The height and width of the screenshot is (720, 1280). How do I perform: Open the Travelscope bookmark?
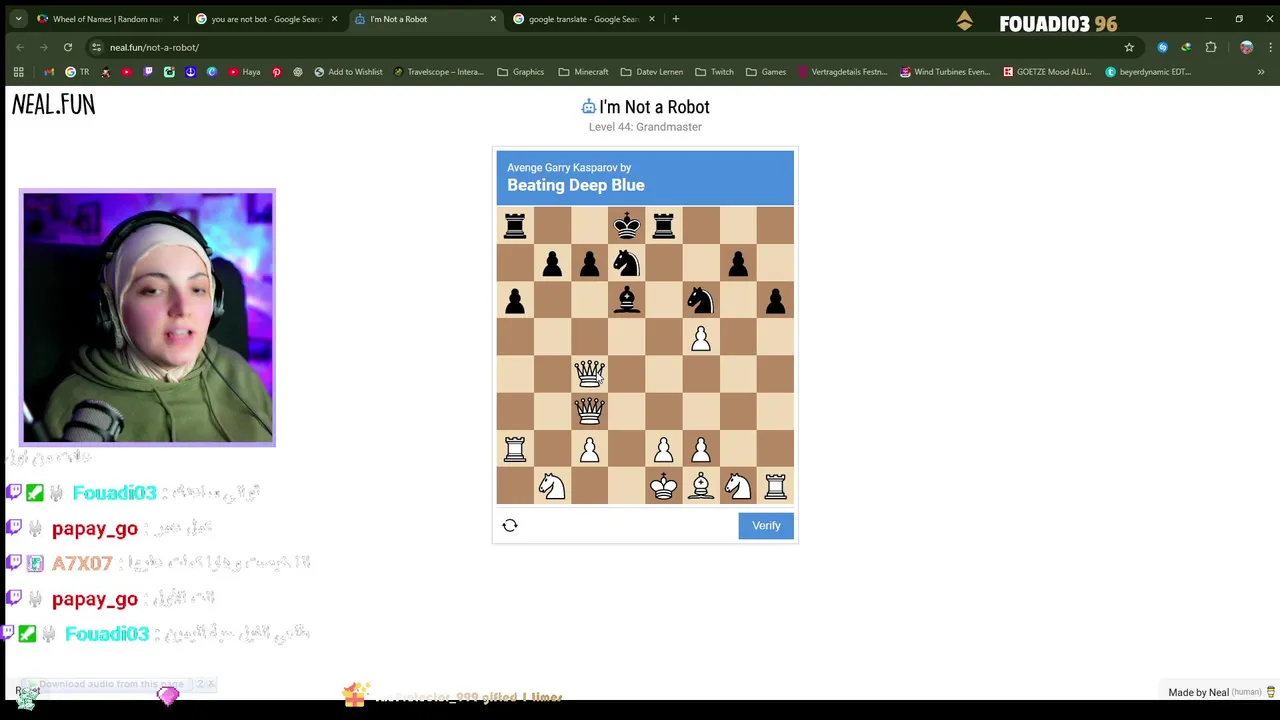coord(438,72)
